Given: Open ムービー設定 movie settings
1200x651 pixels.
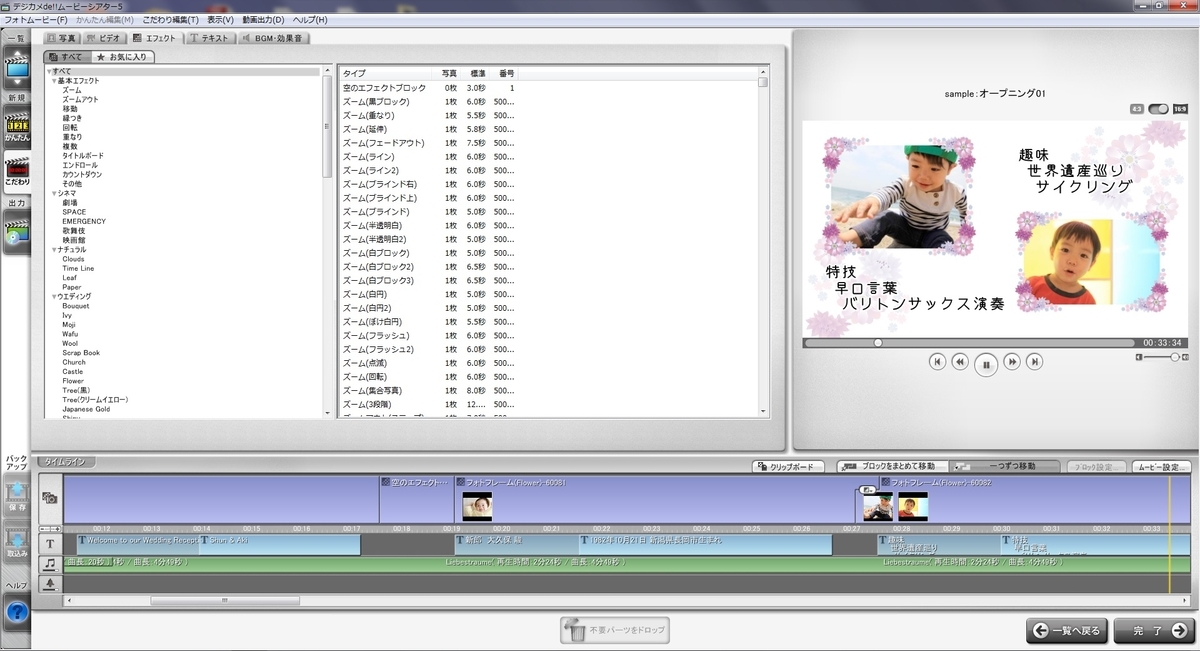Looking at the screenshot, I should coord(1161,467).
